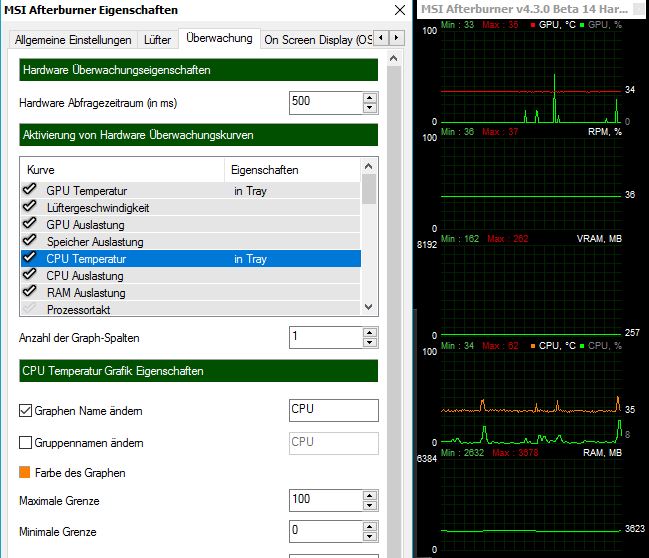The image size is (649, 558).
Task: Click the Graph-Spalten number field
Action: [326, 337]
